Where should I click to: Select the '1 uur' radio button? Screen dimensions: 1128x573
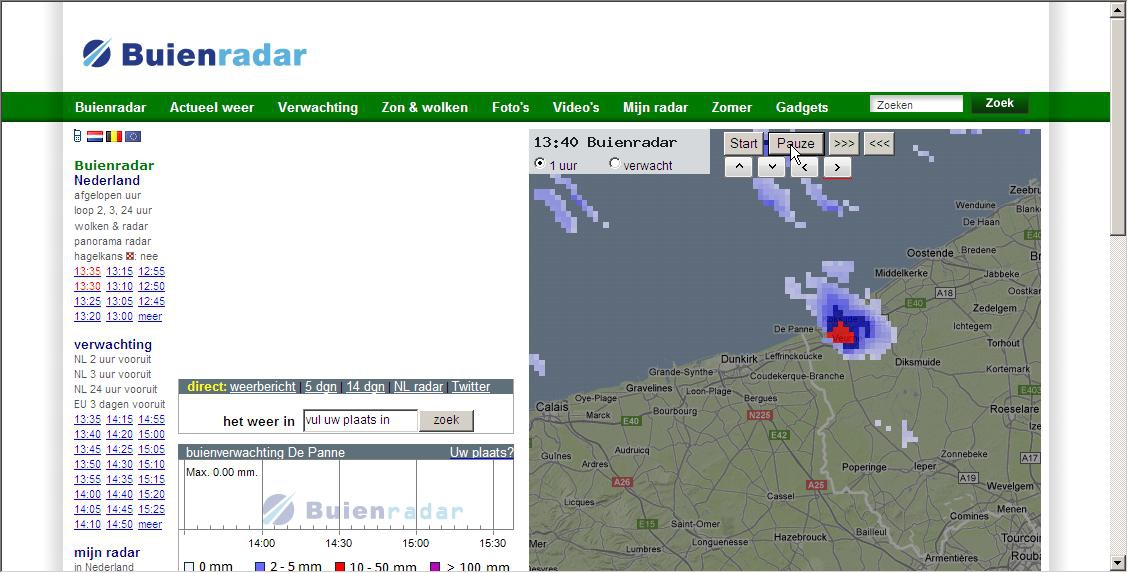(540, 163)
